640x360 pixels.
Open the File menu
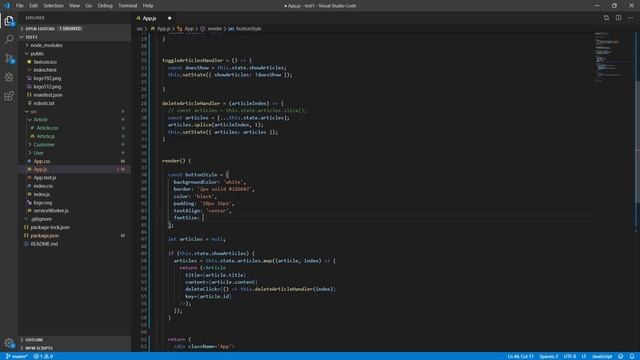pyautogui.click(x=20, y=6)
